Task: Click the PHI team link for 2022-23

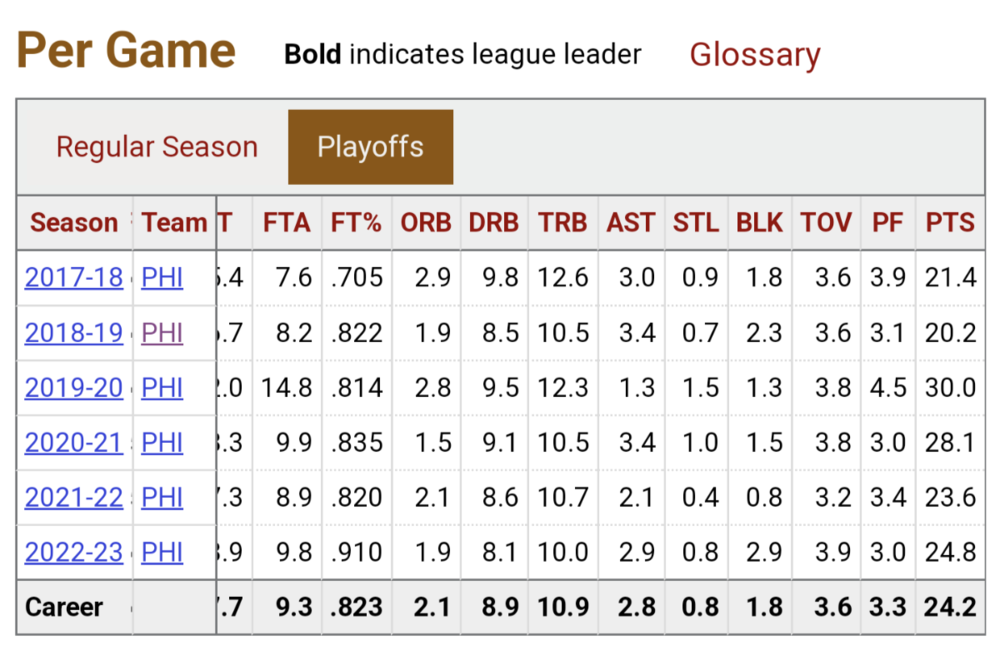Action: coord(162,552)
